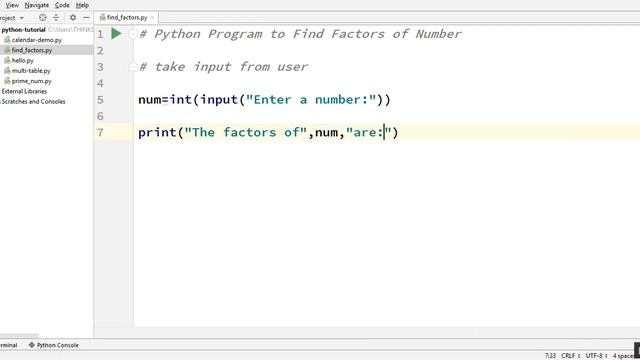This screenshot has height=360, width=640.
Task: Click the file icon on find_factors.py tab
Action: coord(102,17)
